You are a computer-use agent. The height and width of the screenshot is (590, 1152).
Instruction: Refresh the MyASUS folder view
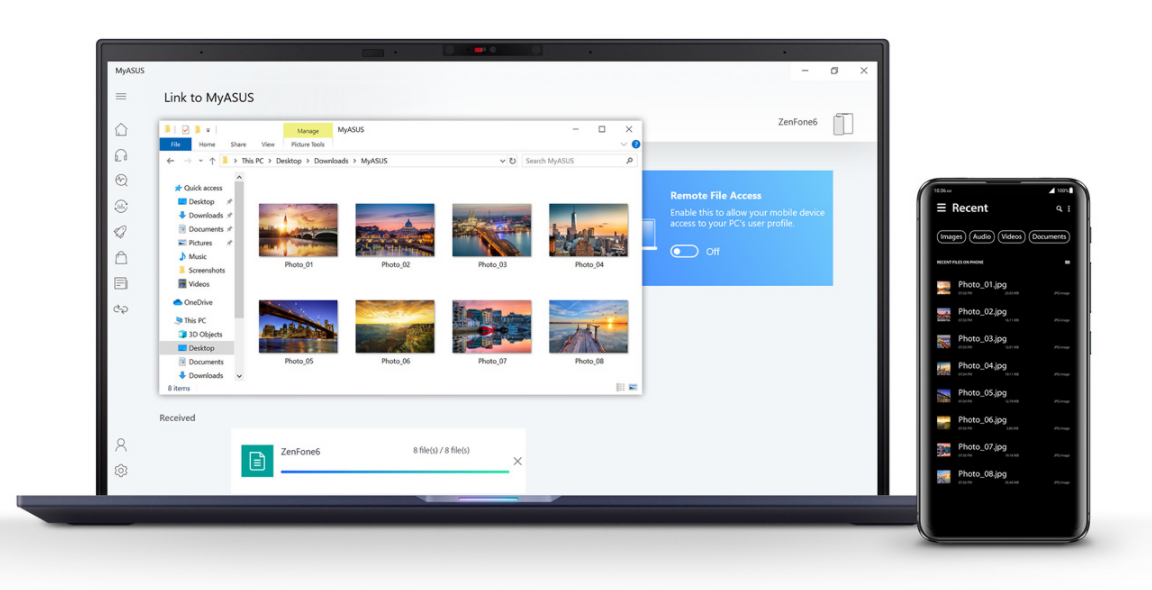[x=513, y=161]
